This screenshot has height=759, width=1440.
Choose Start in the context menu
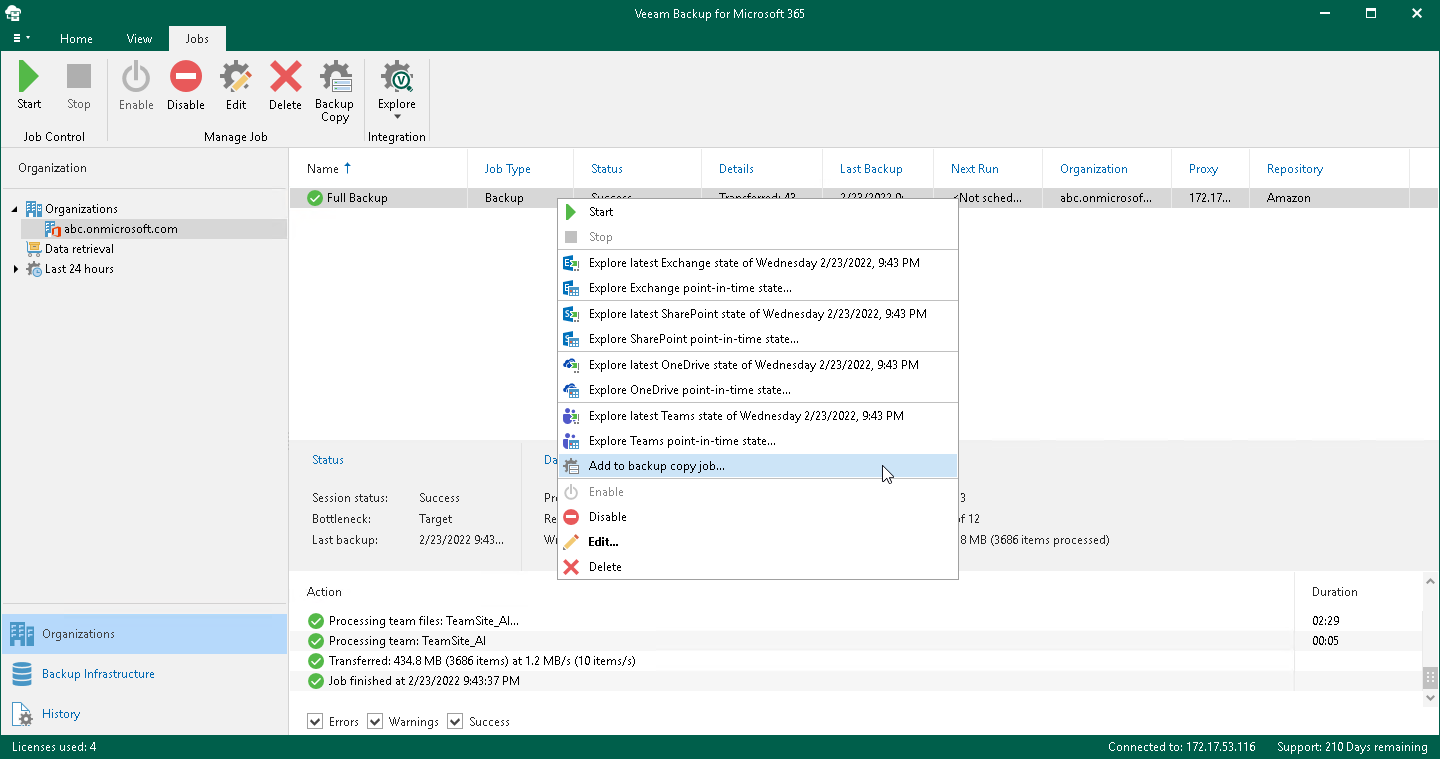[758, 212]
